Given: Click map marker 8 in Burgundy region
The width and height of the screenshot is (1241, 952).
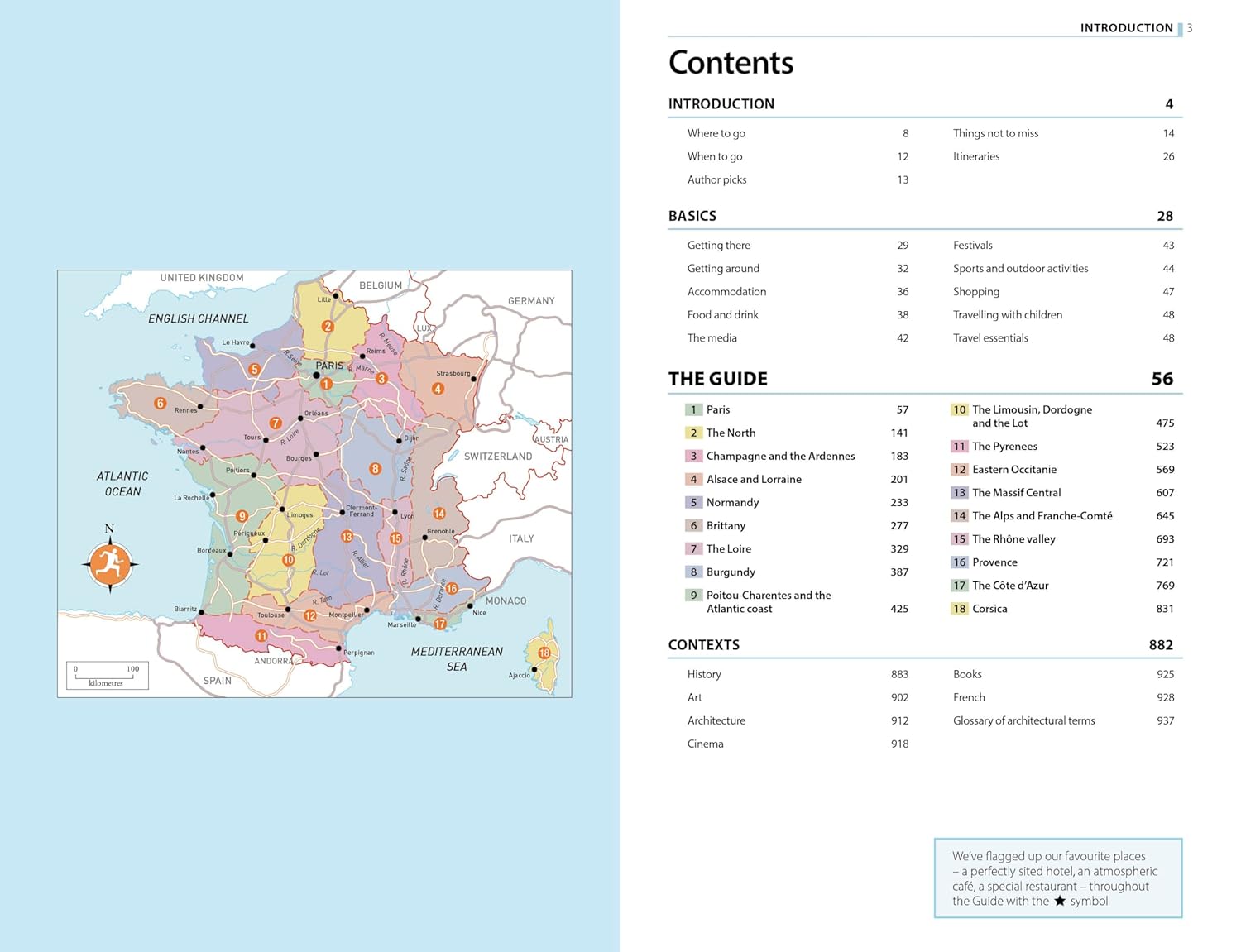Looking at the screenshot, I should click(375, 469).
